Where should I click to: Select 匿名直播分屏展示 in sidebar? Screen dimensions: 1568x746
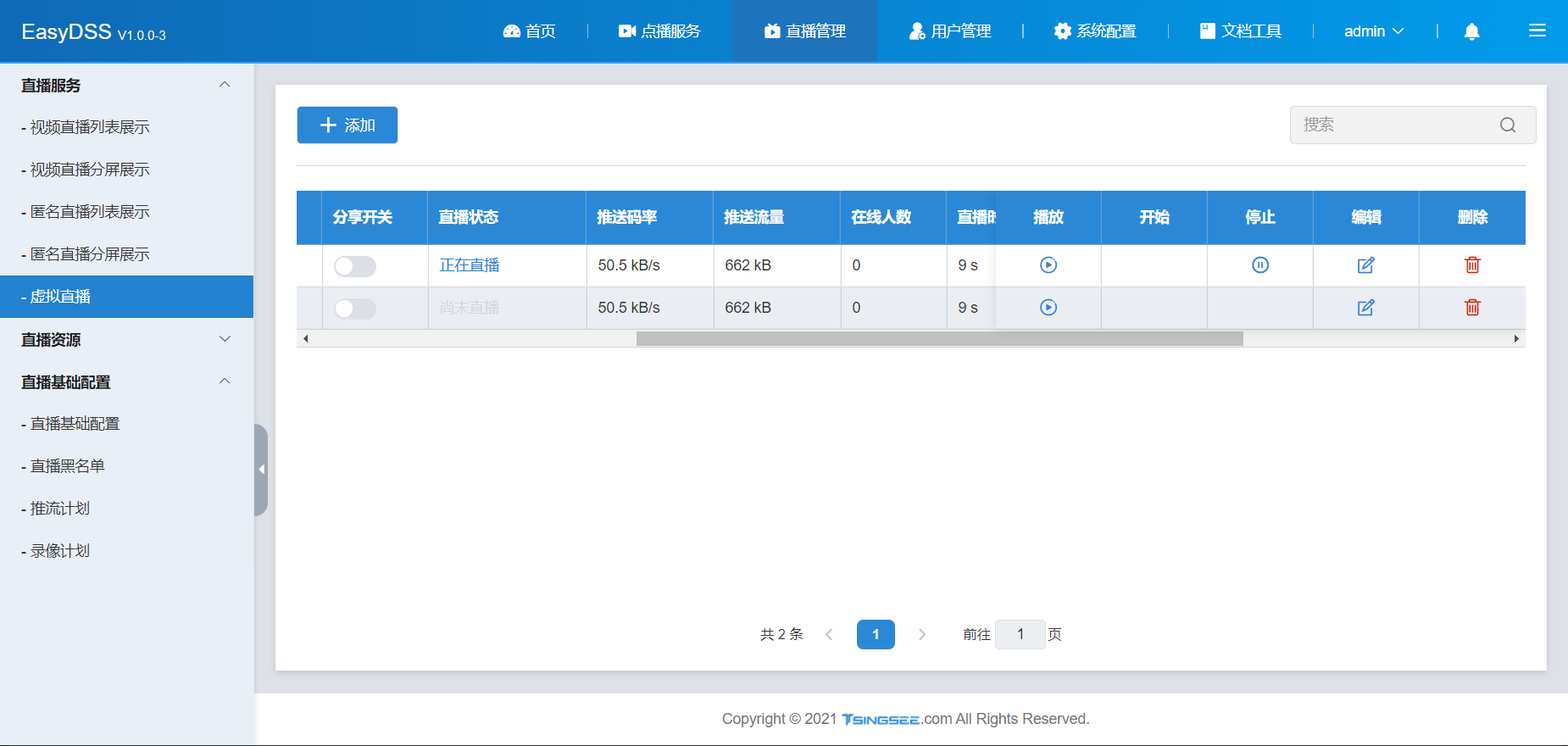[x=127, y=254]
